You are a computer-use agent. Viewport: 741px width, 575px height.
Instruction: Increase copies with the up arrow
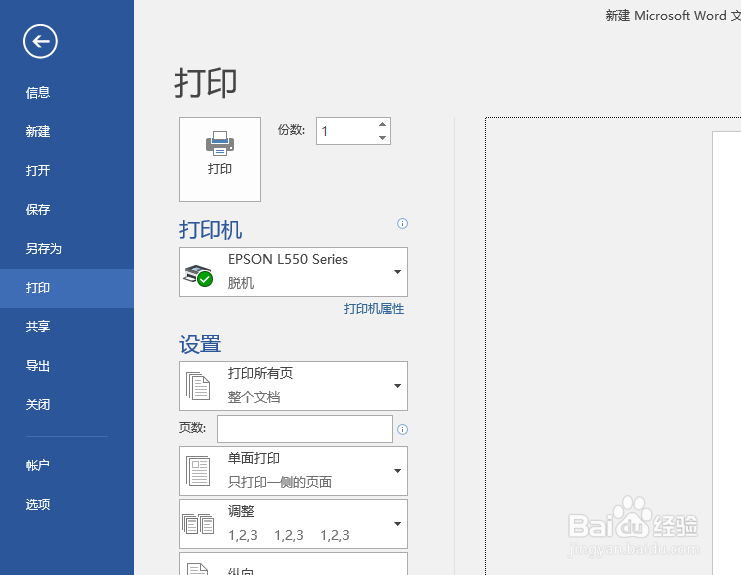(383, 124)
